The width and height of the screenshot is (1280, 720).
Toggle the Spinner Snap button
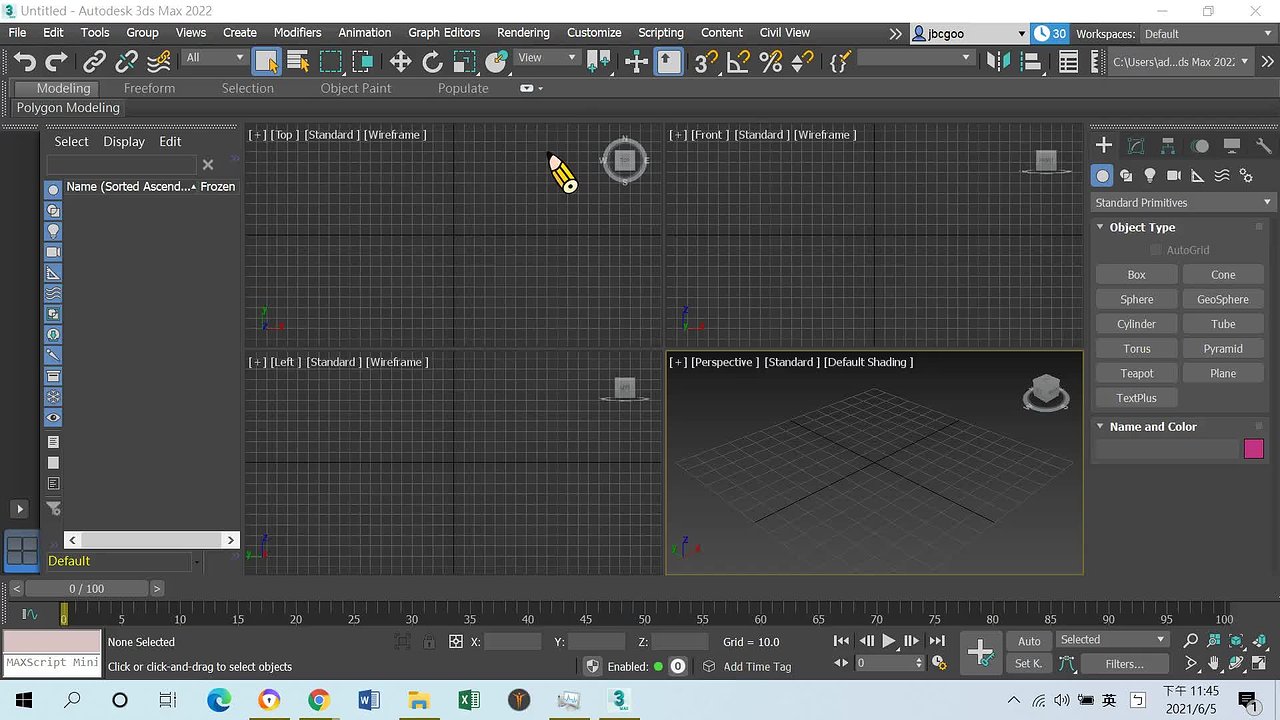point(802,62)
